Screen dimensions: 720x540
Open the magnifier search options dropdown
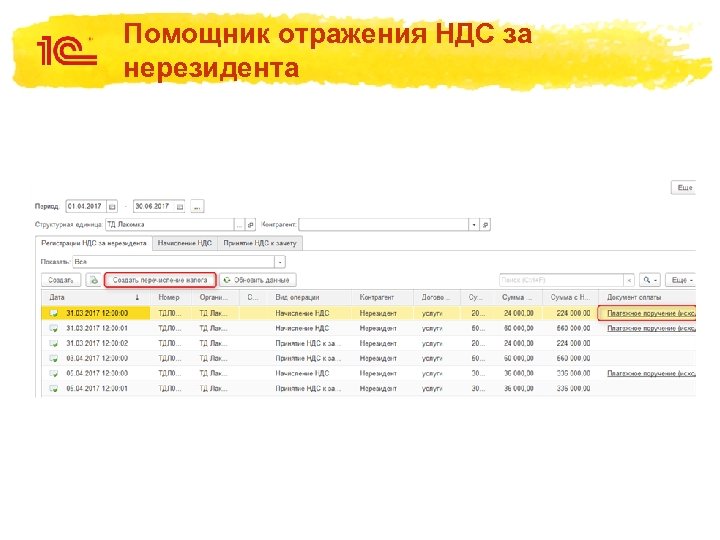pos(650,280)
